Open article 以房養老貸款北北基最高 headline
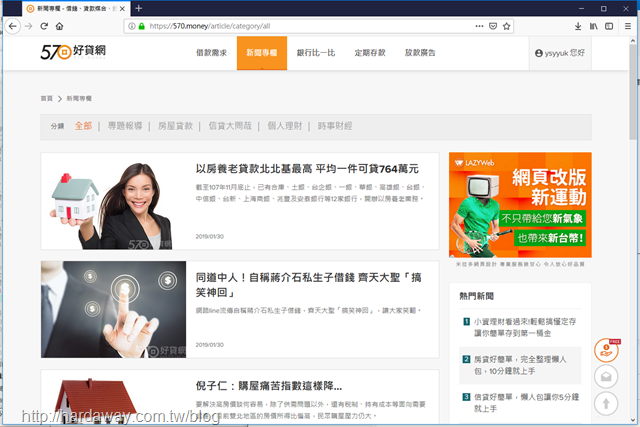The height and width of the screenshot is (427, 640). click(307, 169)
